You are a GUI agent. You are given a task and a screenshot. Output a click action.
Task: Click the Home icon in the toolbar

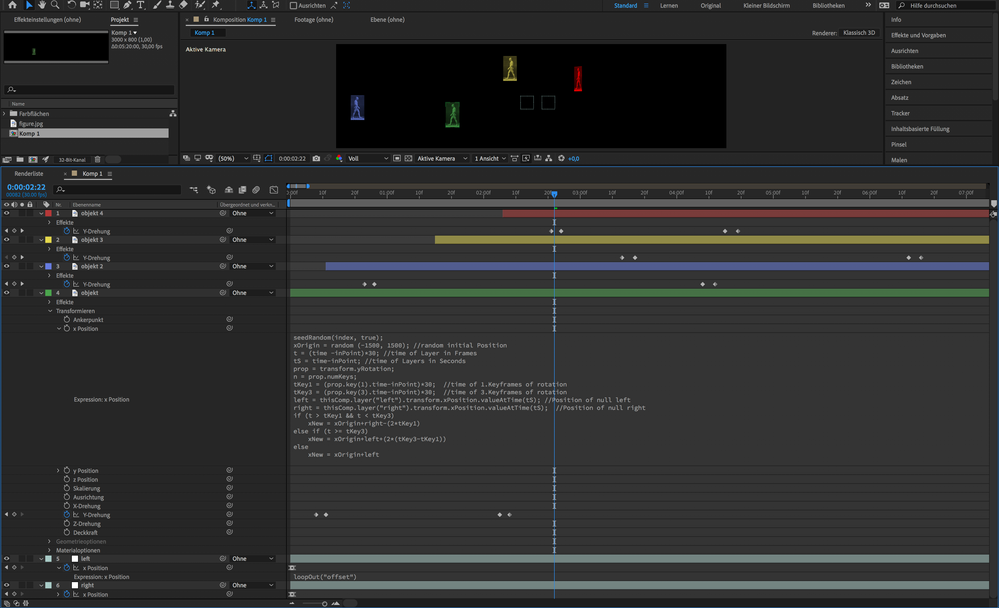pos(12,5)
